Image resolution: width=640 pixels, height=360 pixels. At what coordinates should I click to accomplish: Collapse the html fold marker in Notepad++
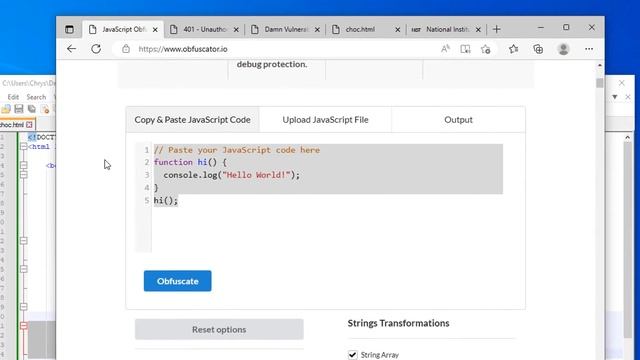coord(24,147)
